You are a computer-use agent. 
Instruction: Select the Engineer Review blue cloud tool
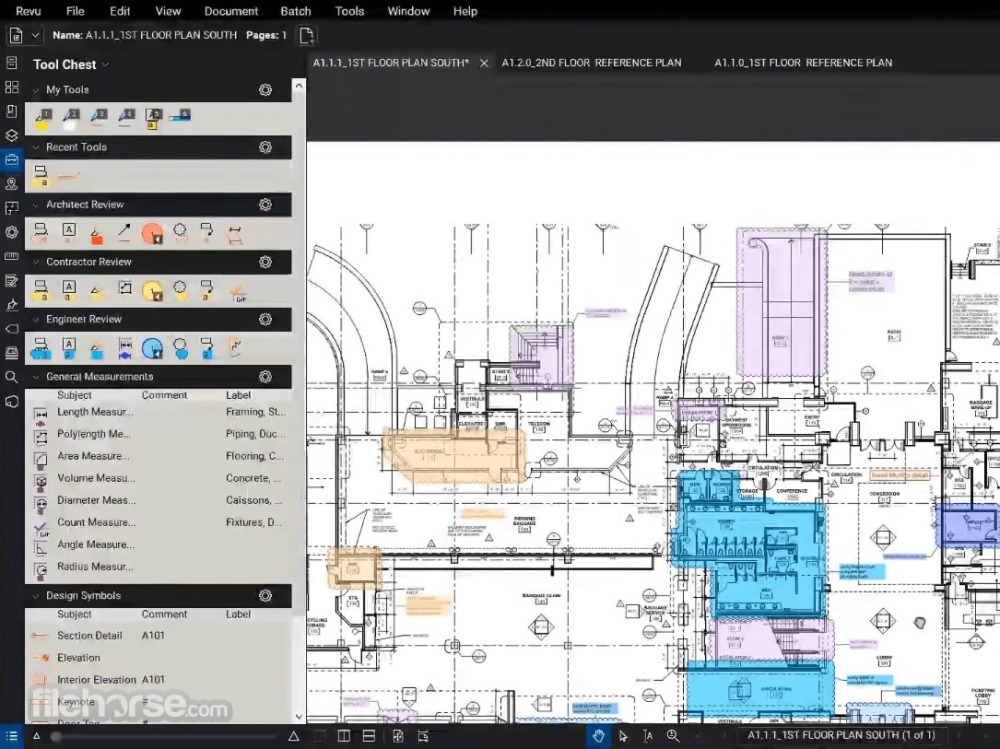click(x=180, y=348)
